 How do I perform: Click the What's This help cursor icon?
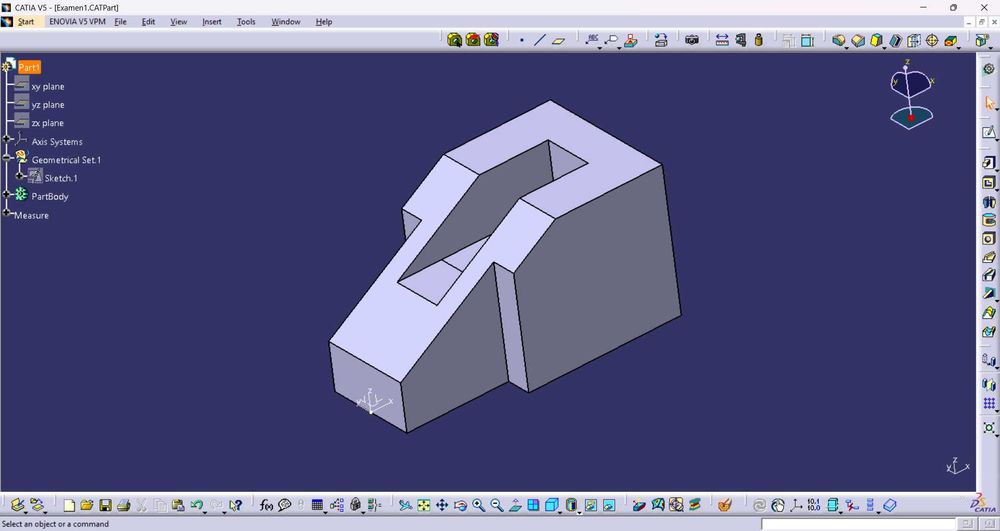click(235, 506)
